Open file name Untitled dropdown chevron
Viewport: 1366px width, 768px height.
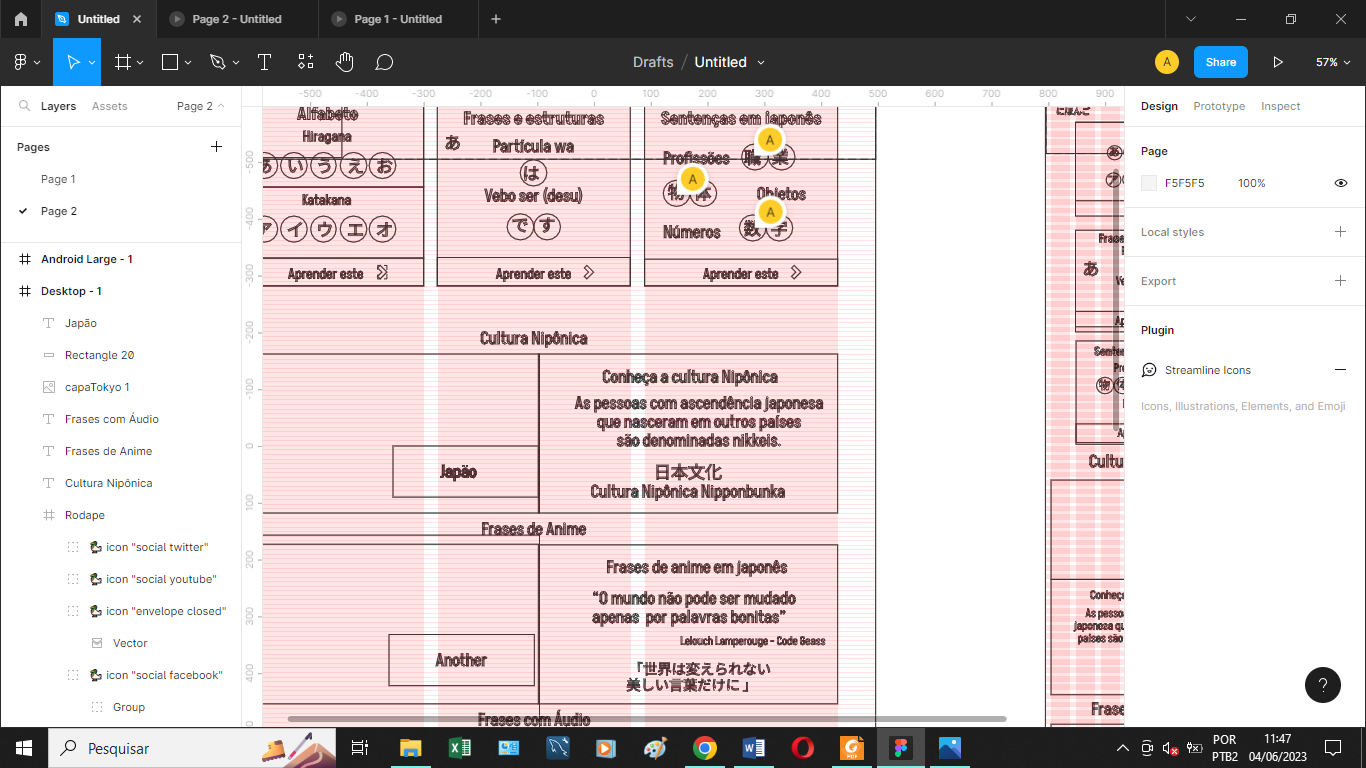761,62
